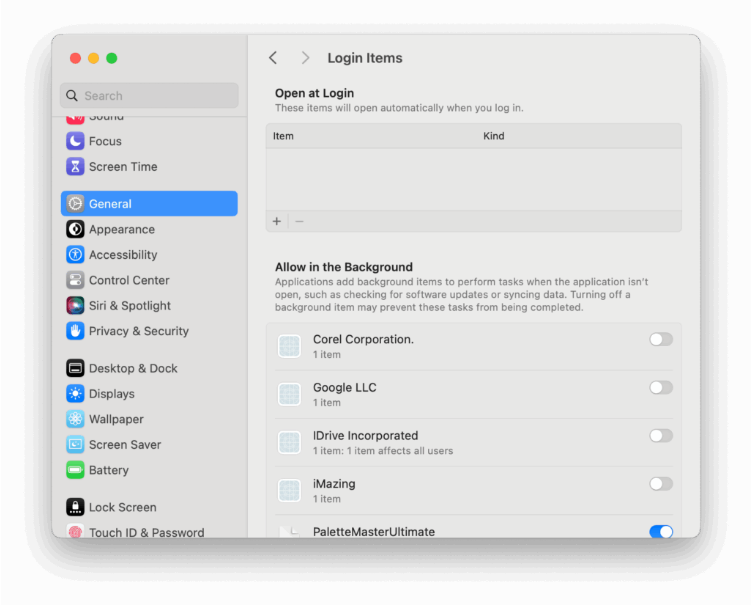This screenshot has height=605, width=751.
Task: Remove login item with minus button
Action: [299, 221]
